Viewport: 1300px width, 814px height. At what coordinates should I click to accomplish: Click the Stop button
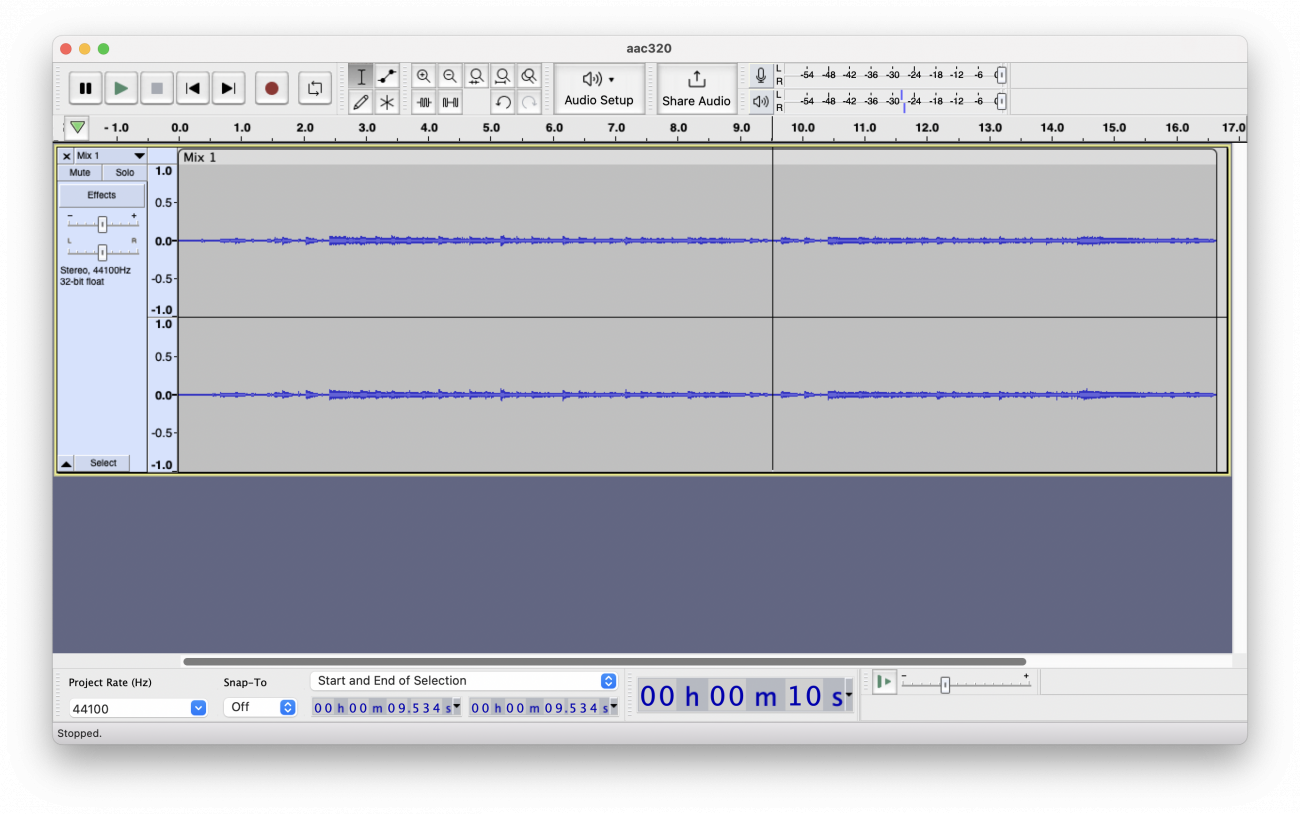point(157,88)
